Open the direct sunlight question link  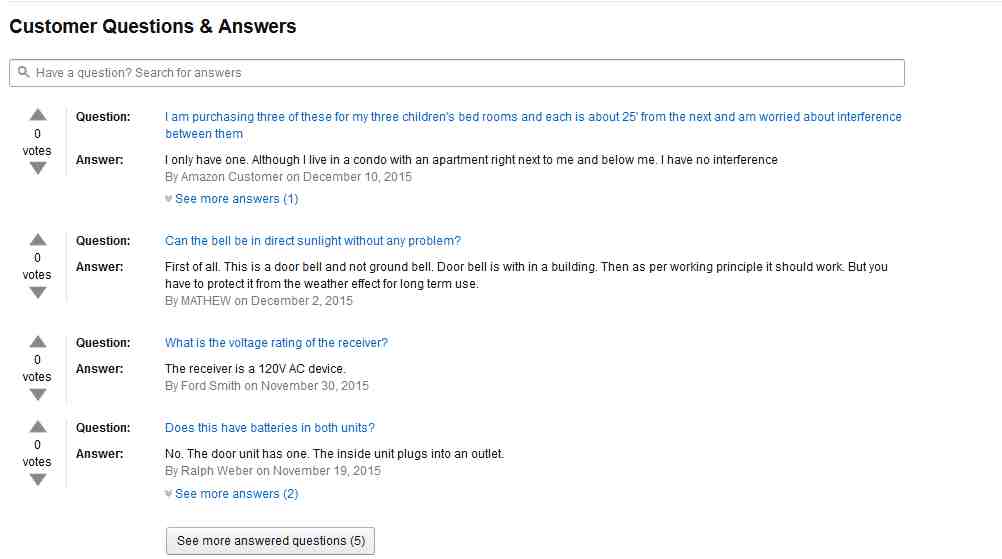(312, 241)
